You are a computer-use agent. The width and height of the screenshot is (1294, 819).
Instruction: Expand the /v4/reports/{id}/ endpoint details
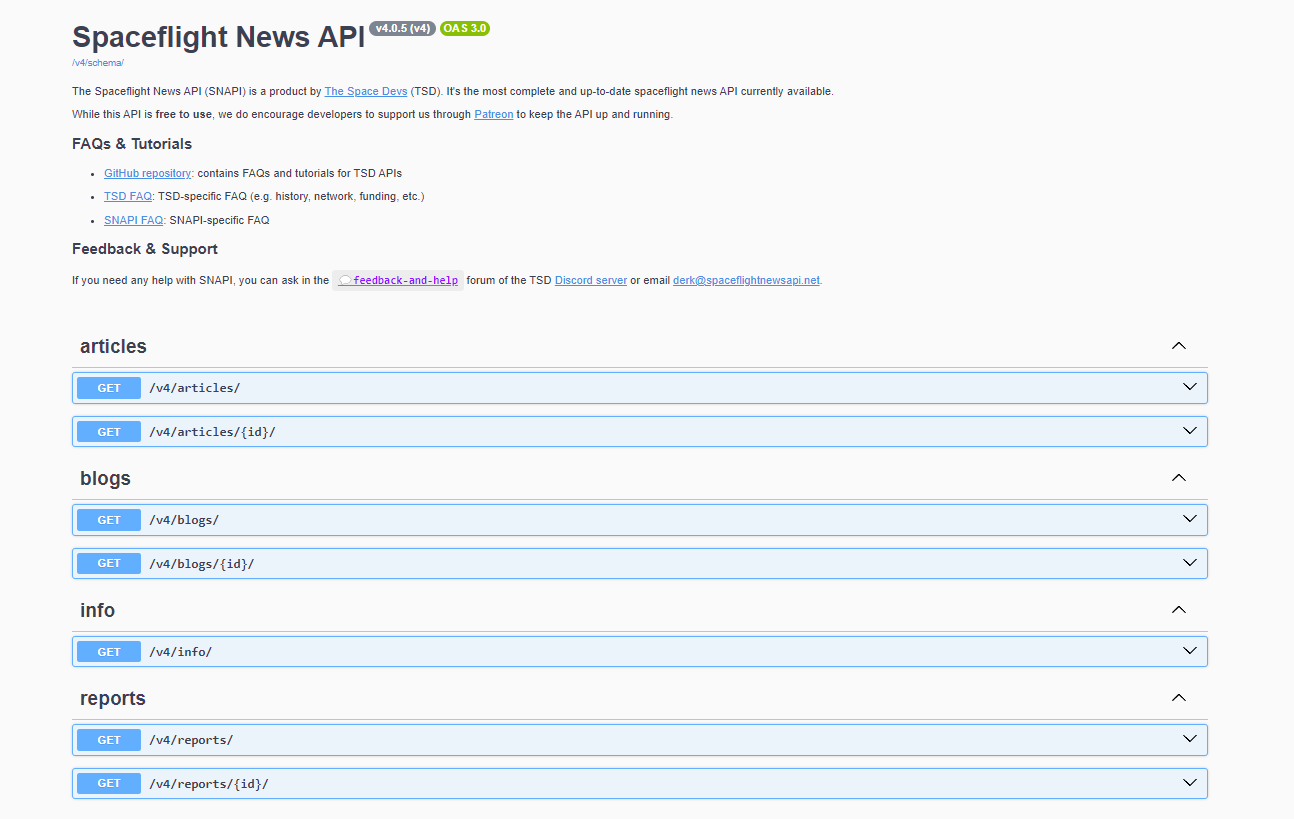[x=1189, y=783]
